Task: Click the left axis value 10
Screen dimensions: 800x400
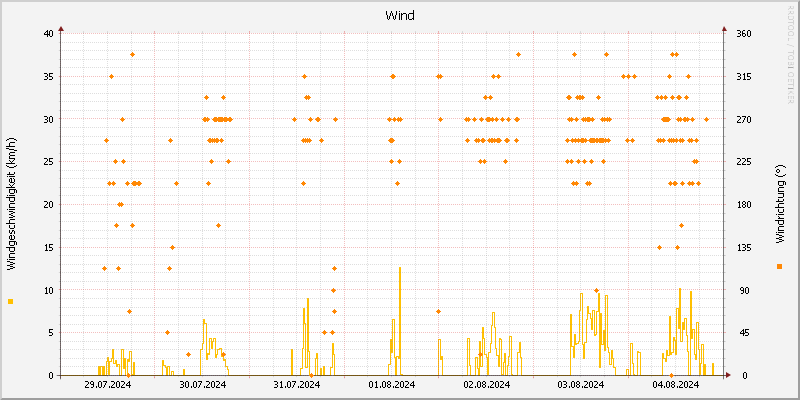Action: point(48,290)
